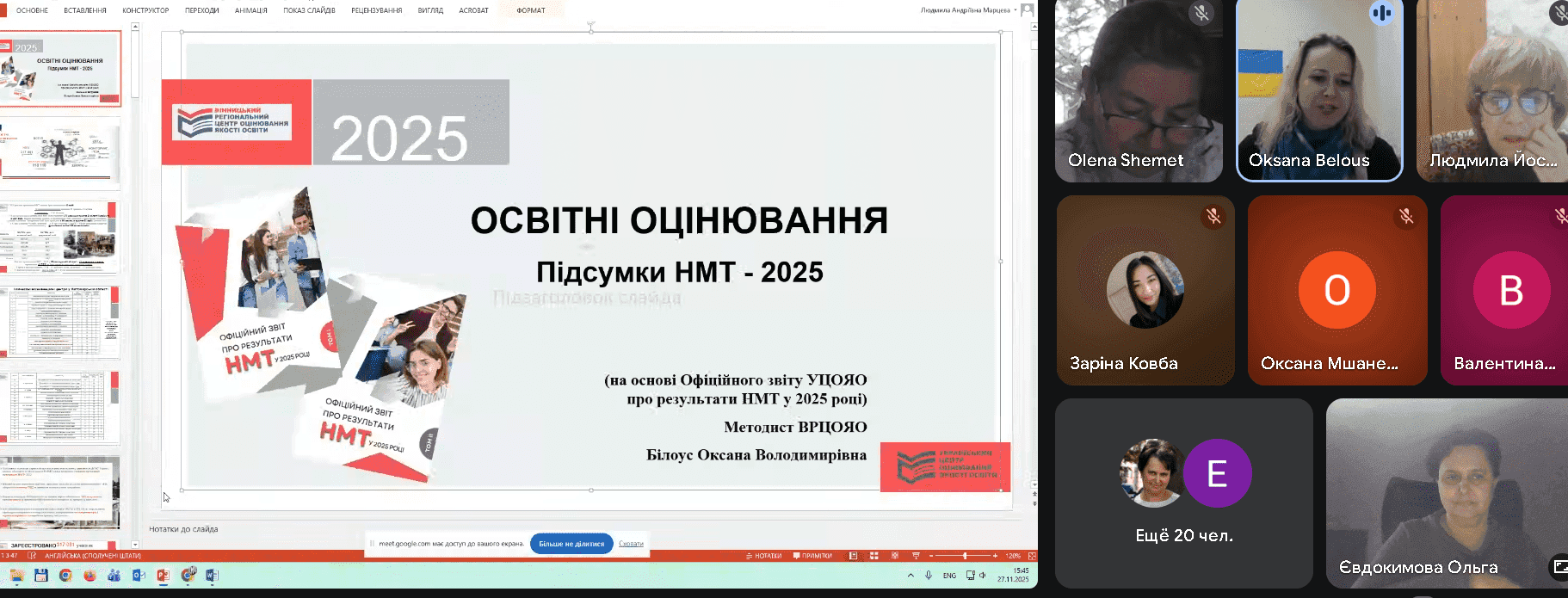1568x598 pixels.
Task: Select slide 1 thumbnail in slide panel
Action: tap(60, 69)
